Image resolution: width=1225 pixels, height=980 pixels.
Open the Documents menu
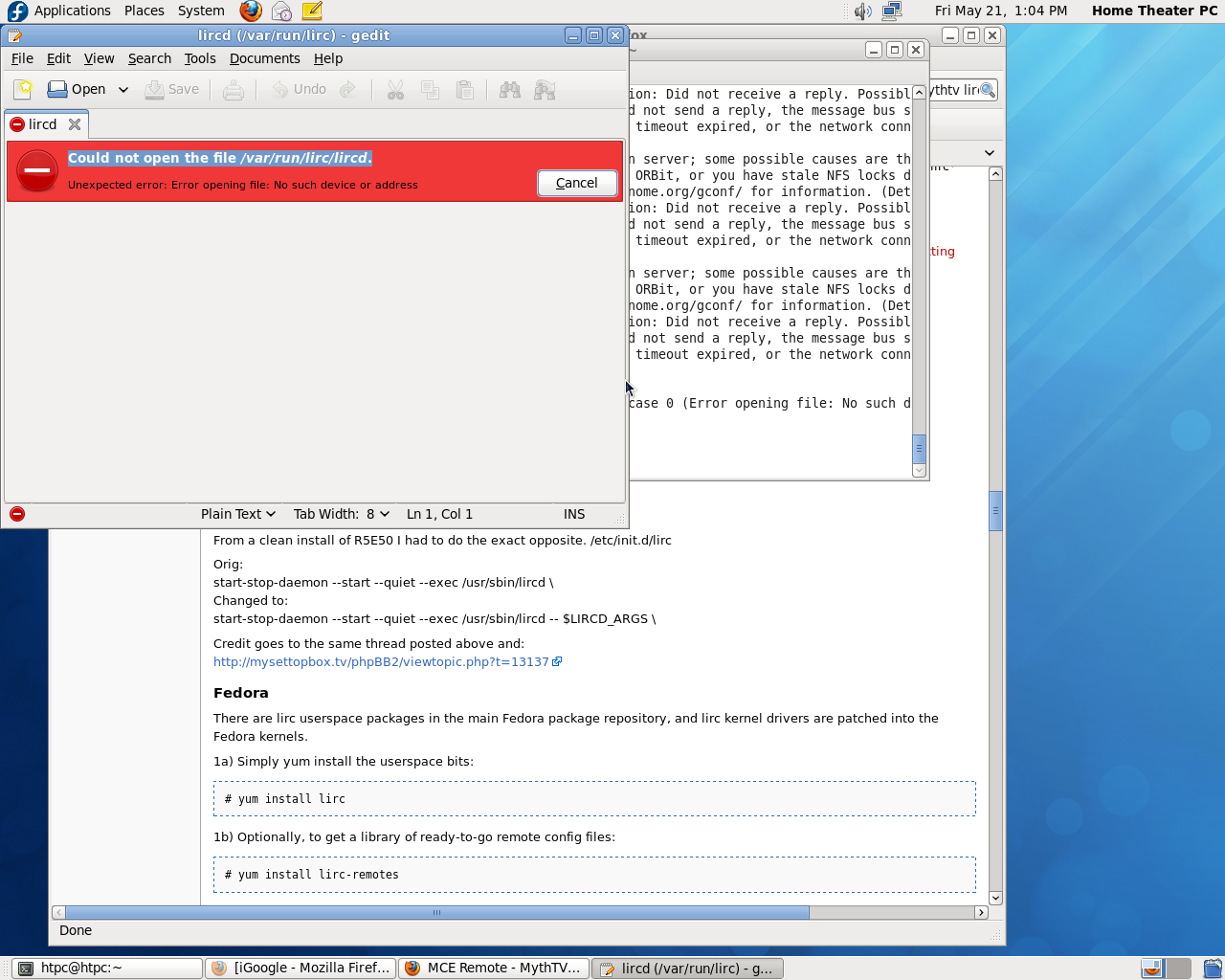[264, 58]
